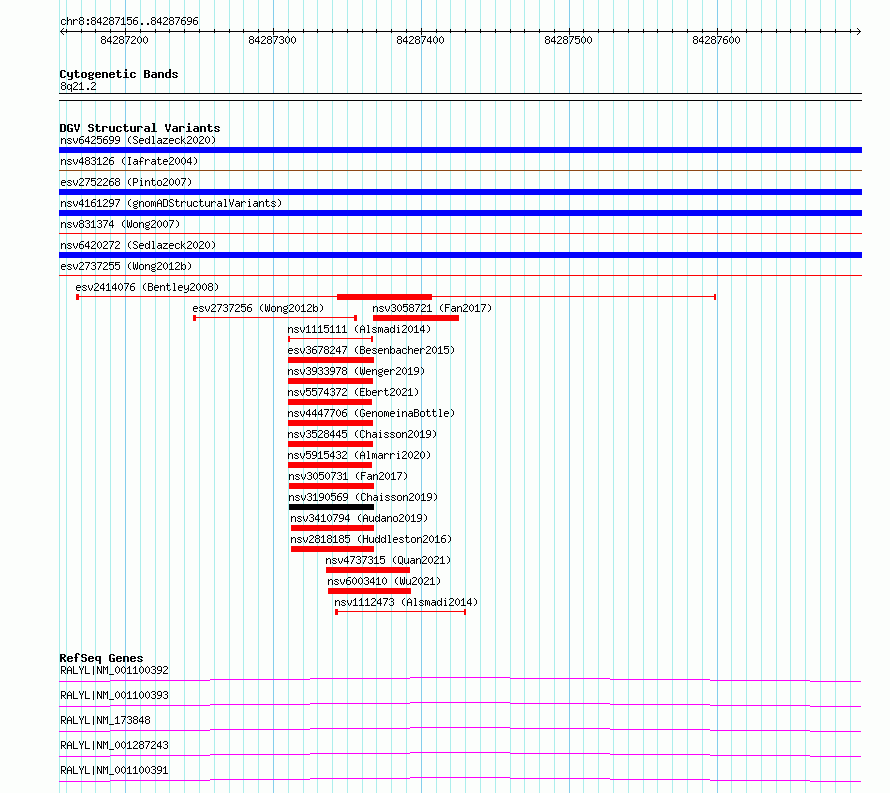
Task: Click RALYL|NM_001287243 gene label
Action: (x=114, y=745)
